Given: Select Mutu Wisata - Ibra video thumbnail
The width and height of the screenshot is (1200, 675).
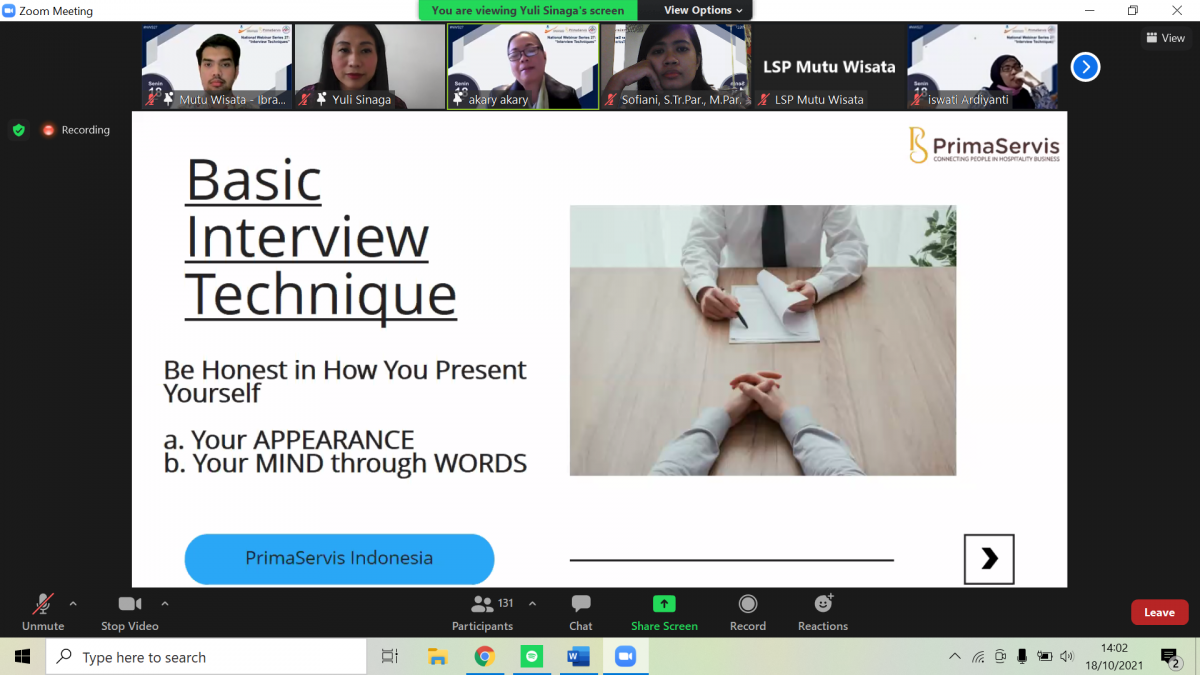Looking at the screenshot, I should (x=217, y=66).
